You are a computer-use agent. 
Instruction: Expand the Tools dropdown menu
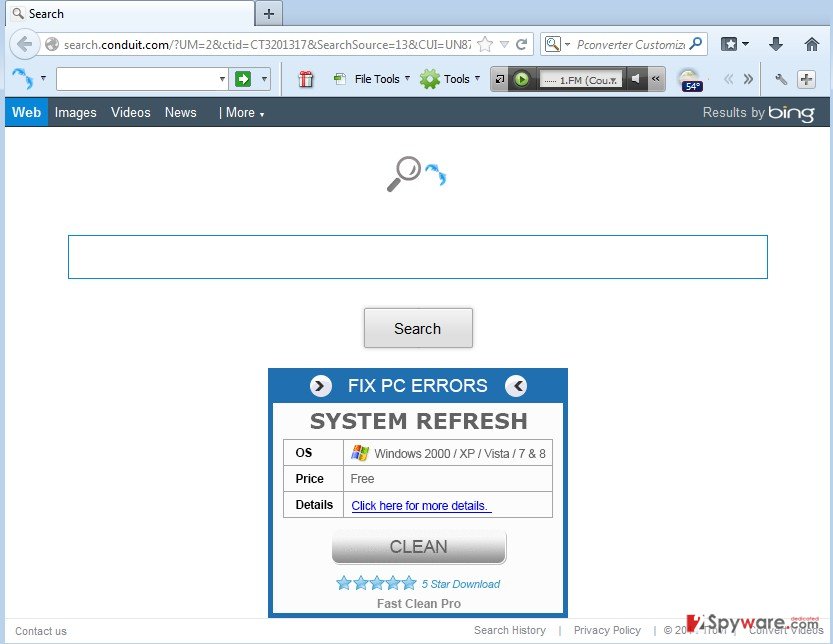477,79
